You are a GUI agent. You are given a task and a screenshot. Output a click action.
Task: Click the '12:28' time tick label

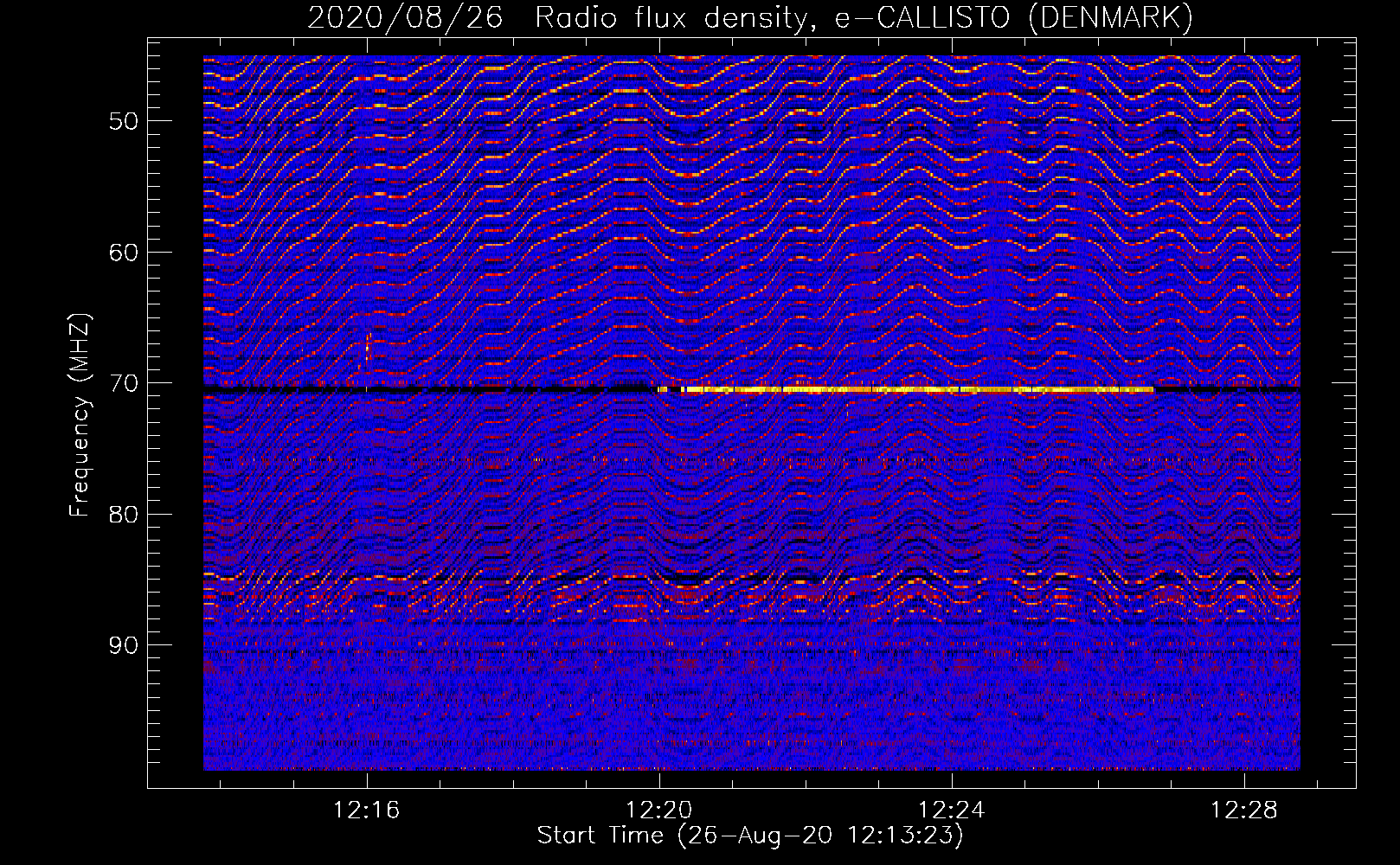click(1244, 811)
